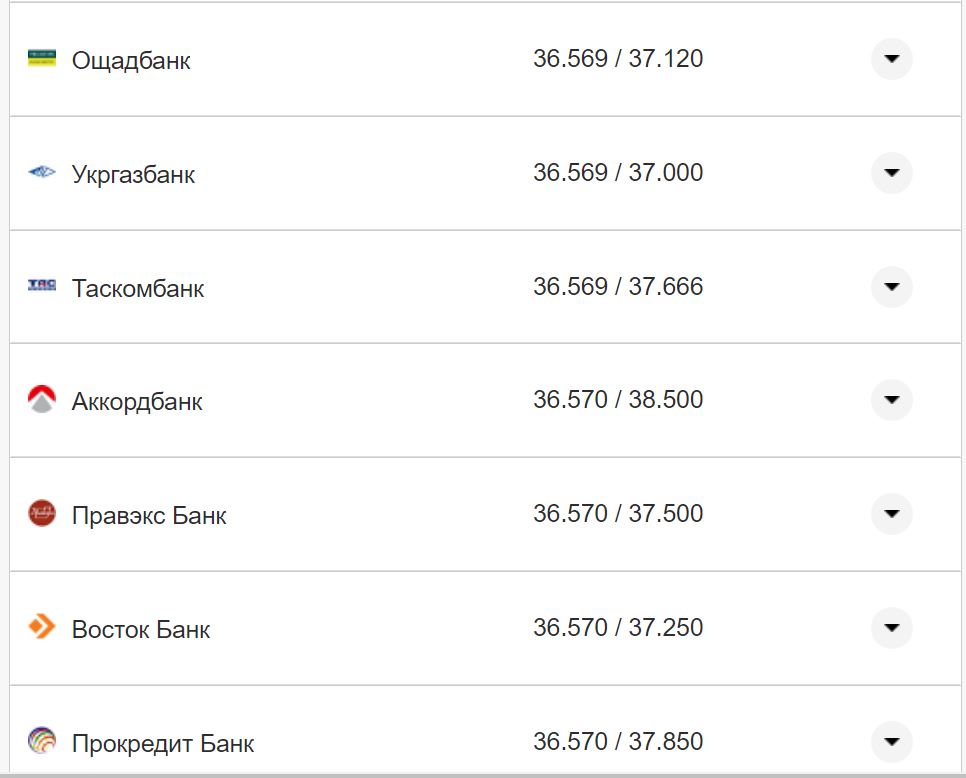Click the Таскомбанк logo icon
Viewport: 966px width, 778px height.
click(x=42, y=286)
